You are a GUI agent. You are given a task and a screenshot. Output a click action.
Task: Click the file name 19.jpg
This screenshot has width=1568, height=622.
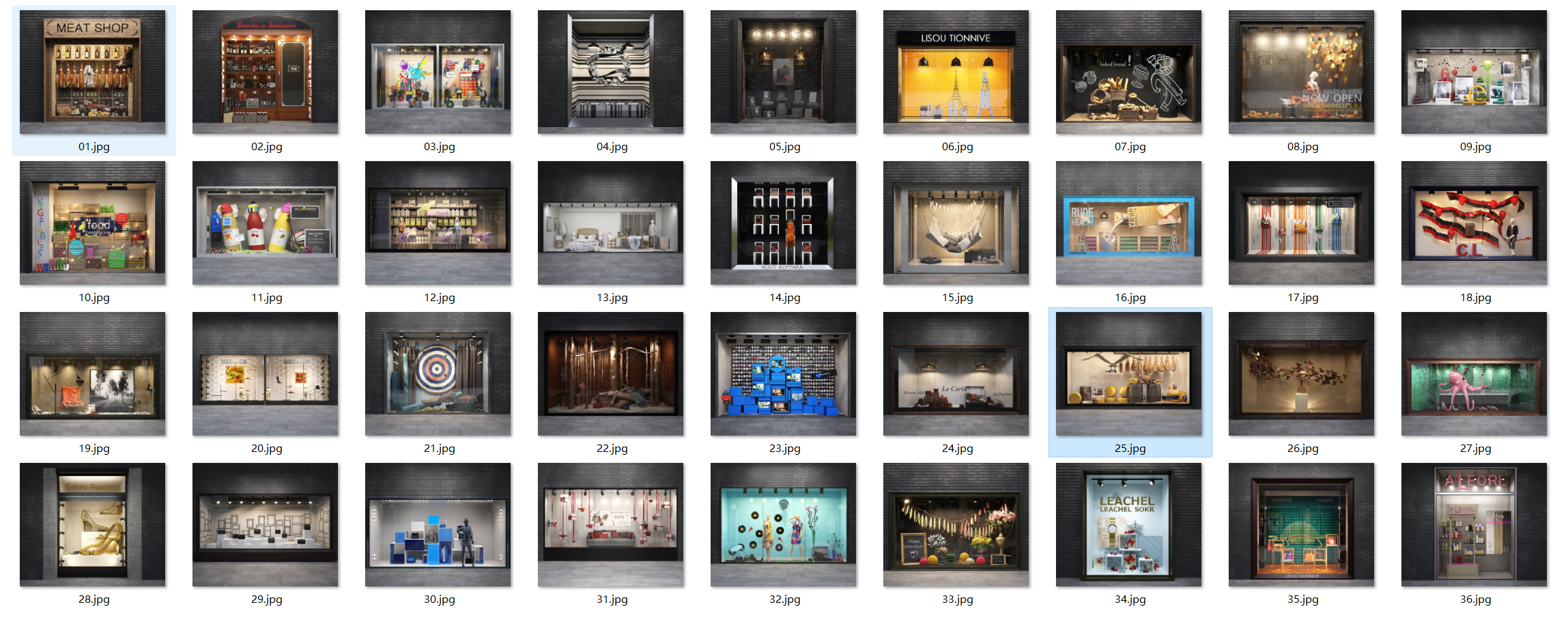click(x=94, y=449)
